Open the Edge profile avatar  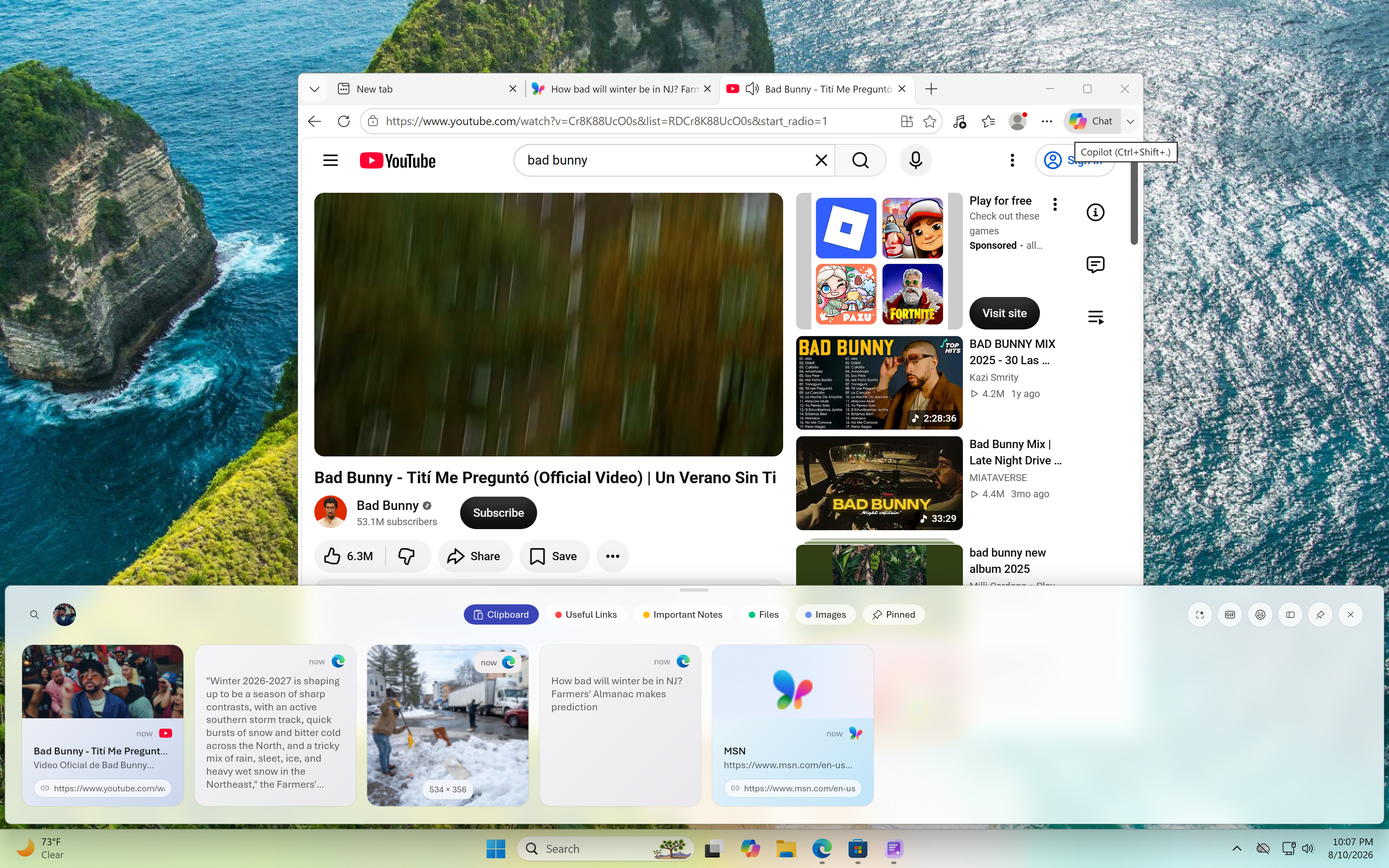coord(1018,121)
